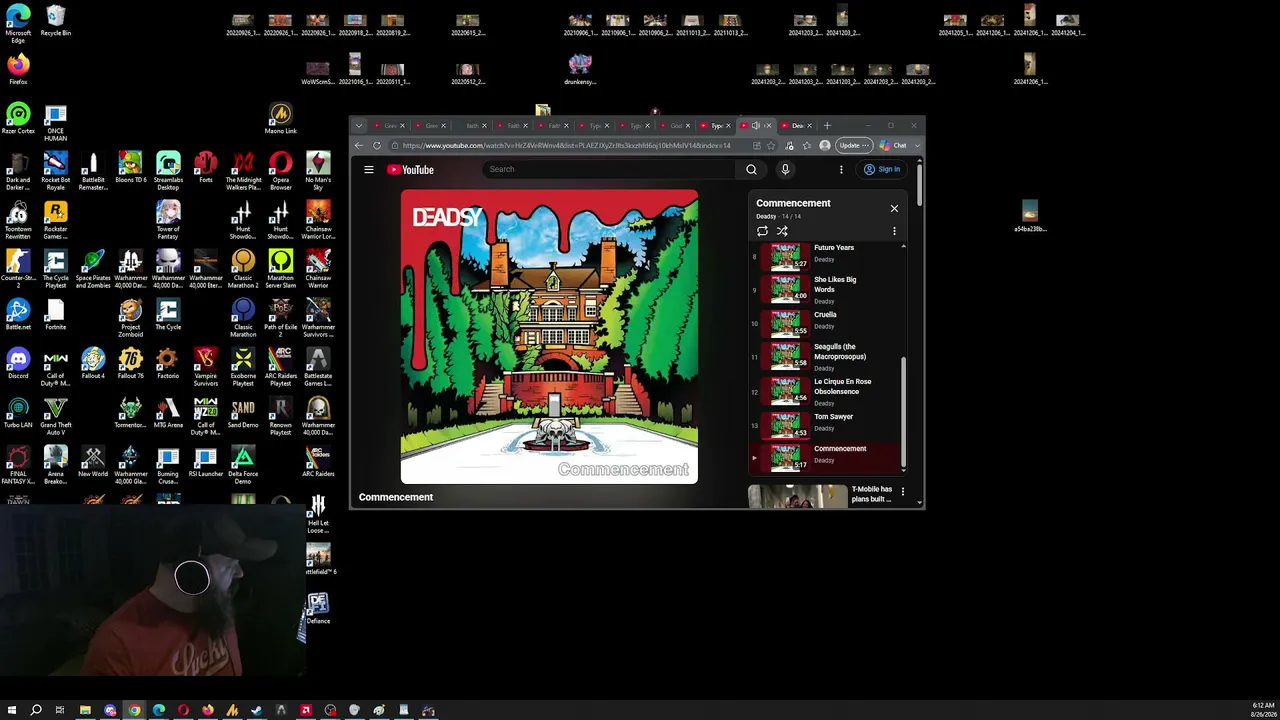
Task: Select Grand Theft Auto V shortcut
Action: (56, 417)
